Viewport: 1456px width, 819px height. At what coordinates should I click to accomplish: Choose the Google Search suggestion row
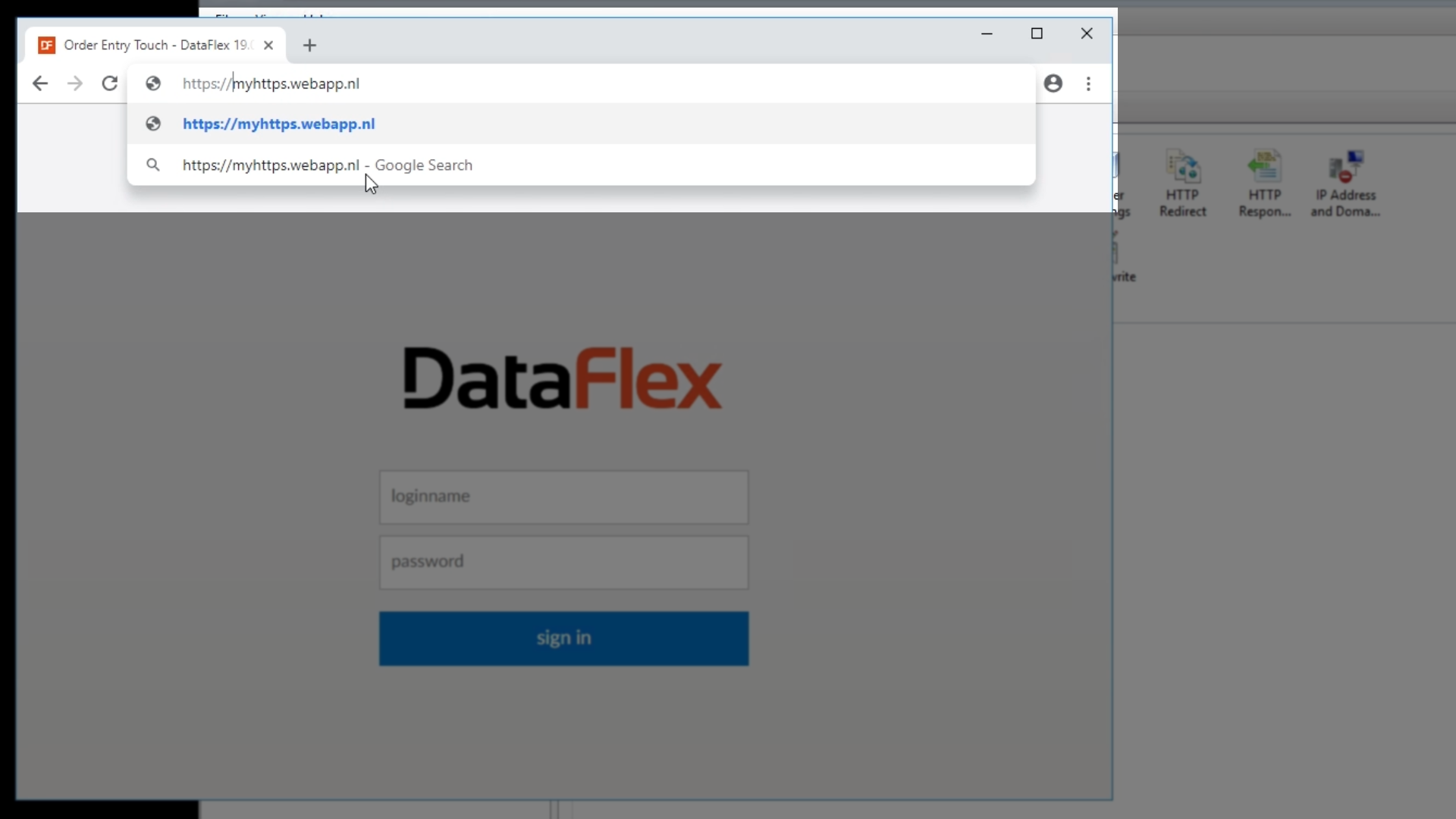[328, 165]
